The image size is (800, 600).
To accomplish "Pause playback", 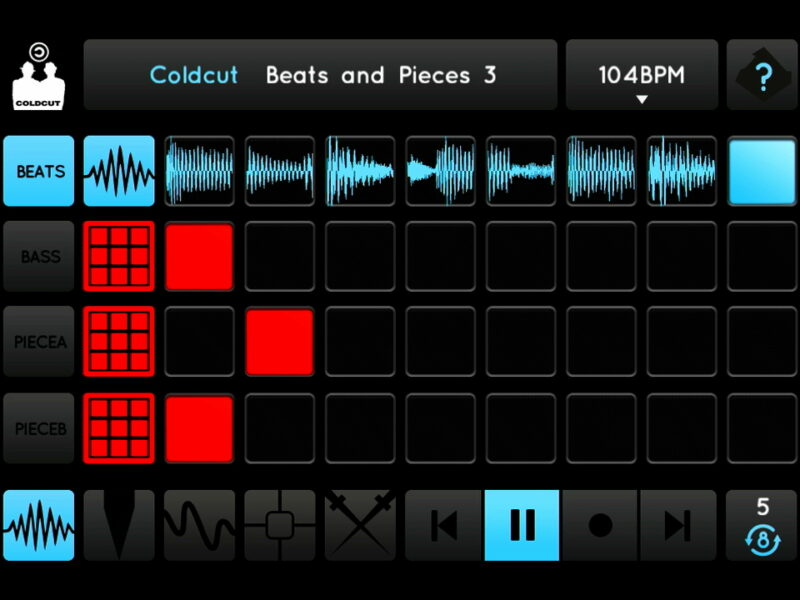I will click(522, 525).
